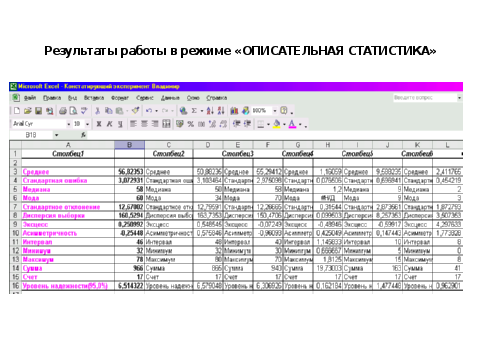Click the Decrease Decimal icon
Screen dimensions: 480x360
tap(223, 124)
